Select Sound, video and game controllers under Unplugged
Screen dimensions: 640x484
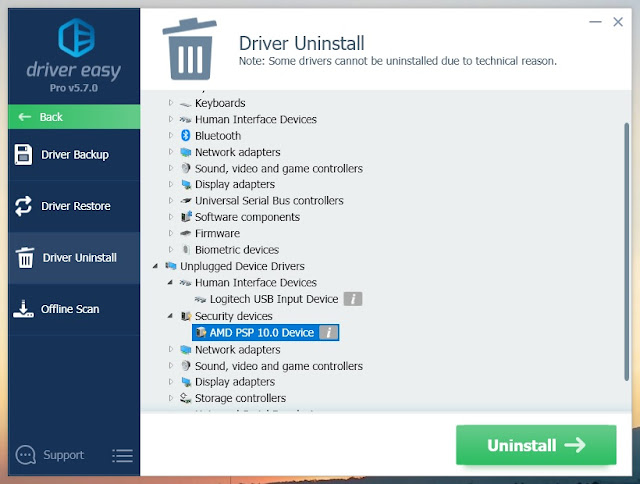(x=279, y=366)
